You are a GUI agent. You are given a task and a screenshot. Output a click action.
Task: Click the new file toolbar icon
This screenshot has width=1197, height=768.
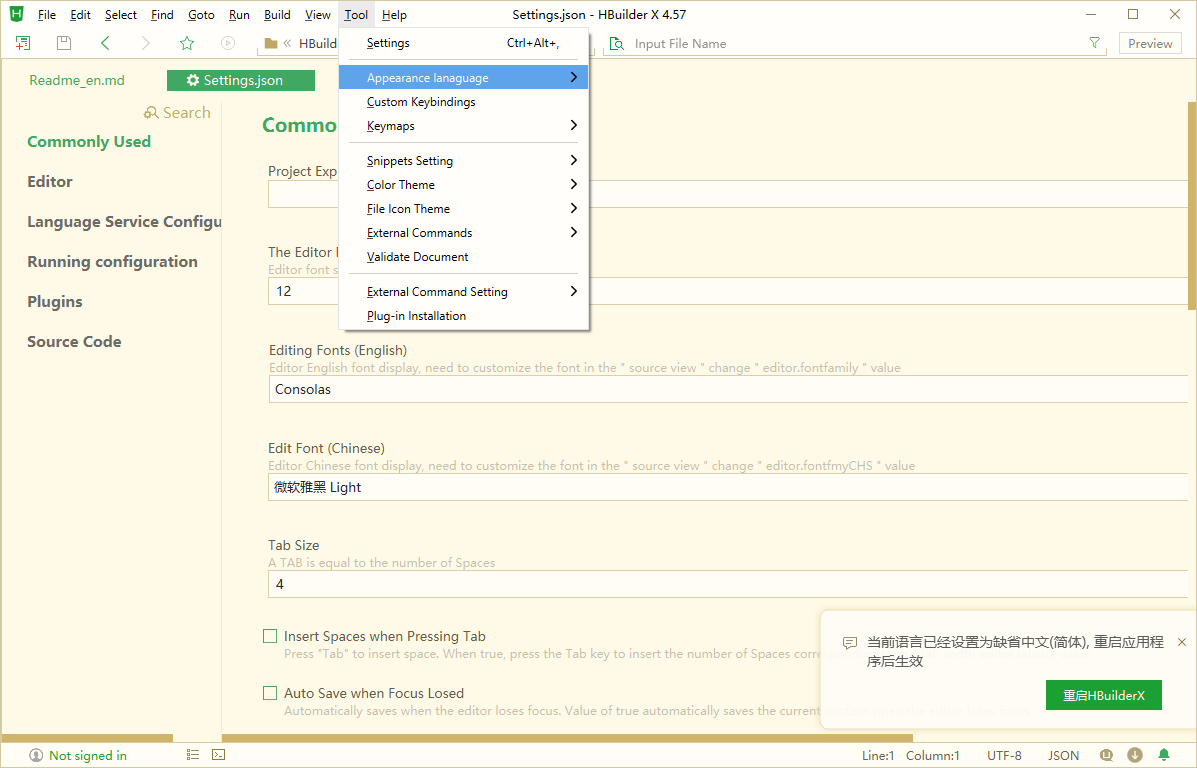[23, 43]
